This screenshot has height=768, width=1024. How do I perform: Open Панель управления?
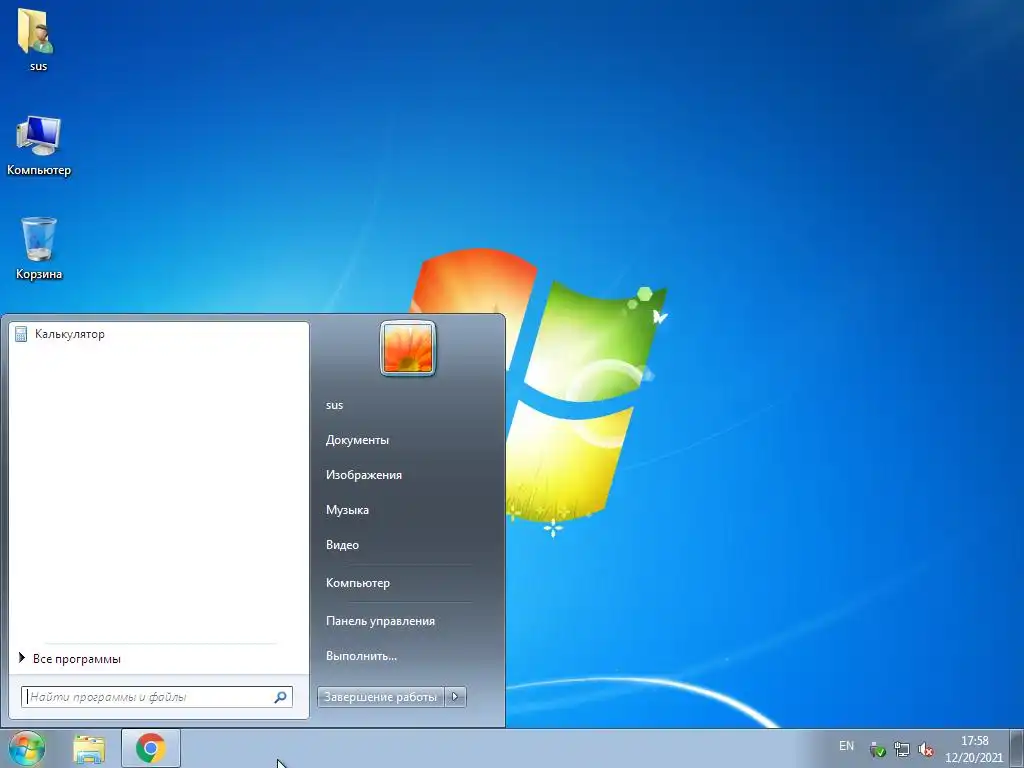pos(380,621)
